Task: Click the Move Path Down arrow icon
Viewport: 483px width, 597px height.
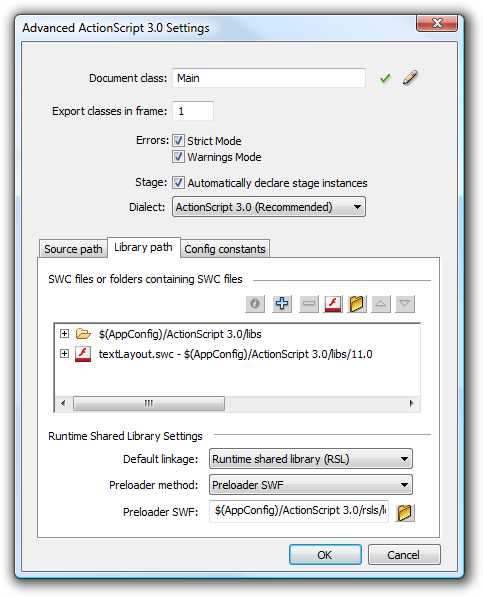Action: (405, 304)
